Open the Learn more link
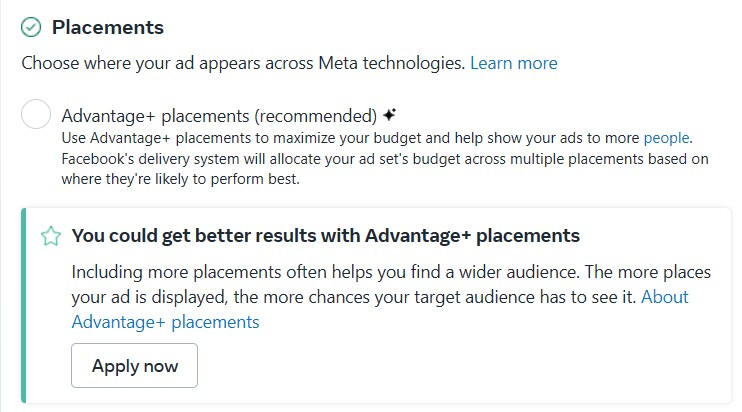This screenshot has height=412, width=742. [513, 63]
